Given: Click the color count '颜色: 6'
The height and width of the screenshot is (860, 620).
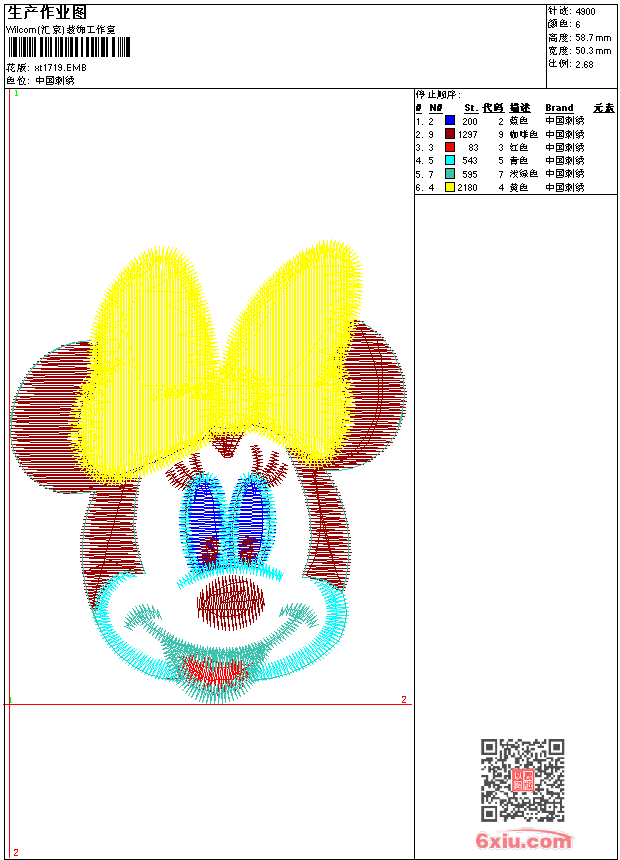Looking at the screenshot, I should (x=563, y=24).
